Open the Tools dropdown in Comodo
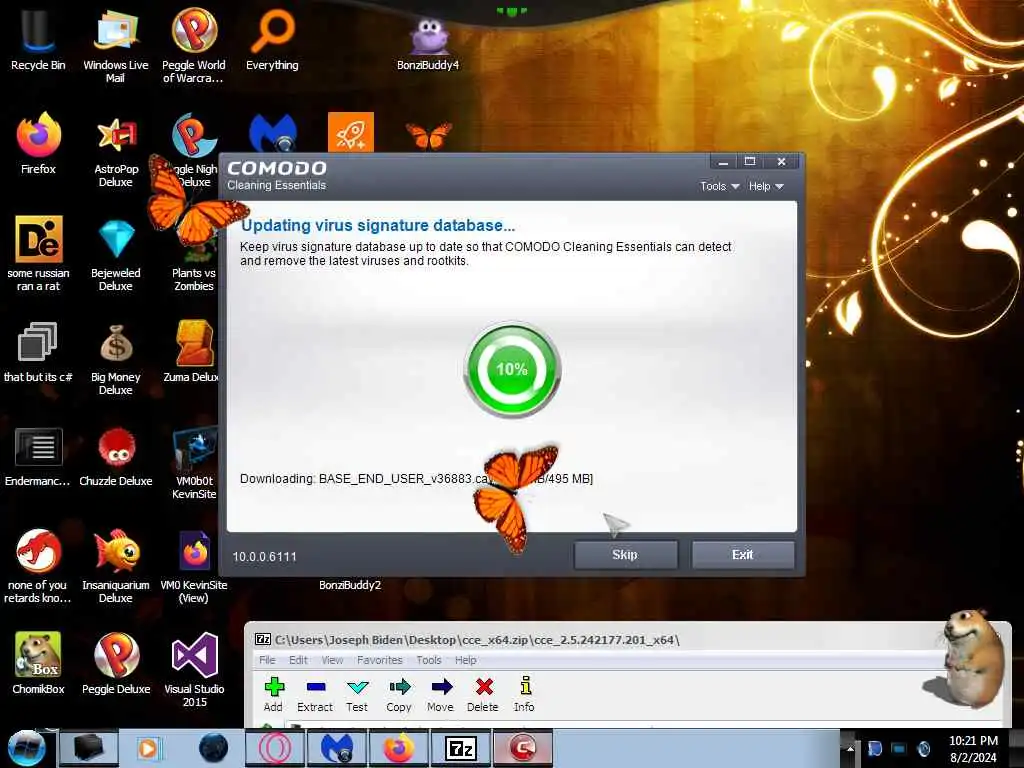This screenshot has height=768, width=1024. (720, 186)
